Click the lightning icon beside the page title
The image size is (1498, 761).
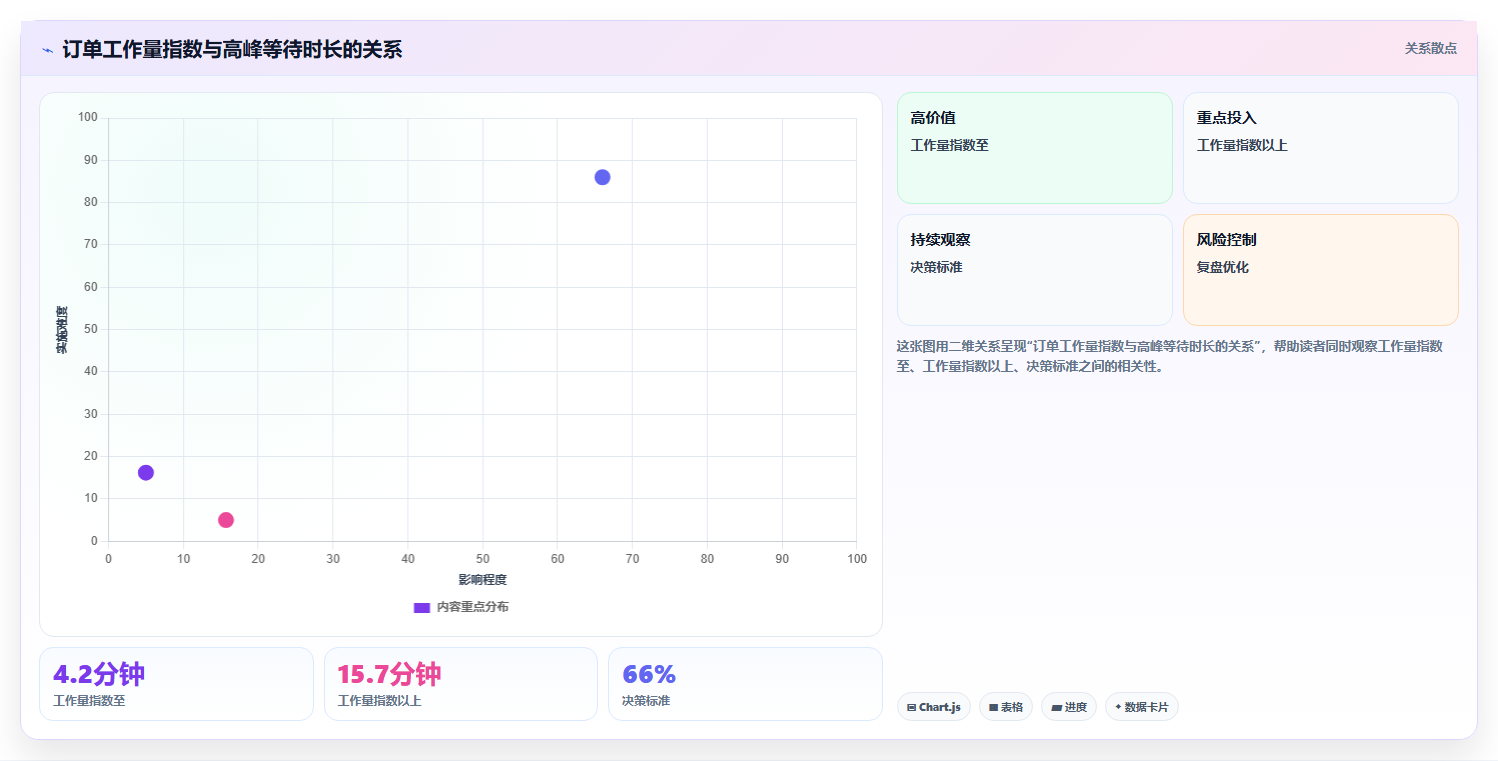tap(47, 50)
